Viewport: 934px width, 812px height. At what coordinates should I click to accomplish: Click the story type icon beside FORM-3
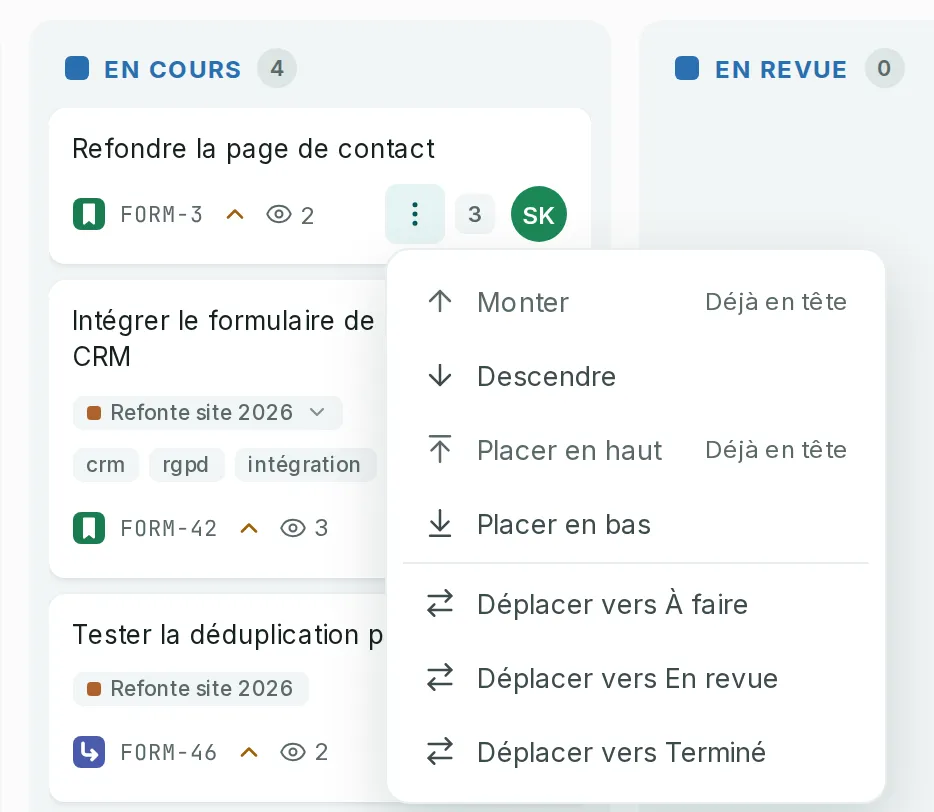(x=89, y=214)
